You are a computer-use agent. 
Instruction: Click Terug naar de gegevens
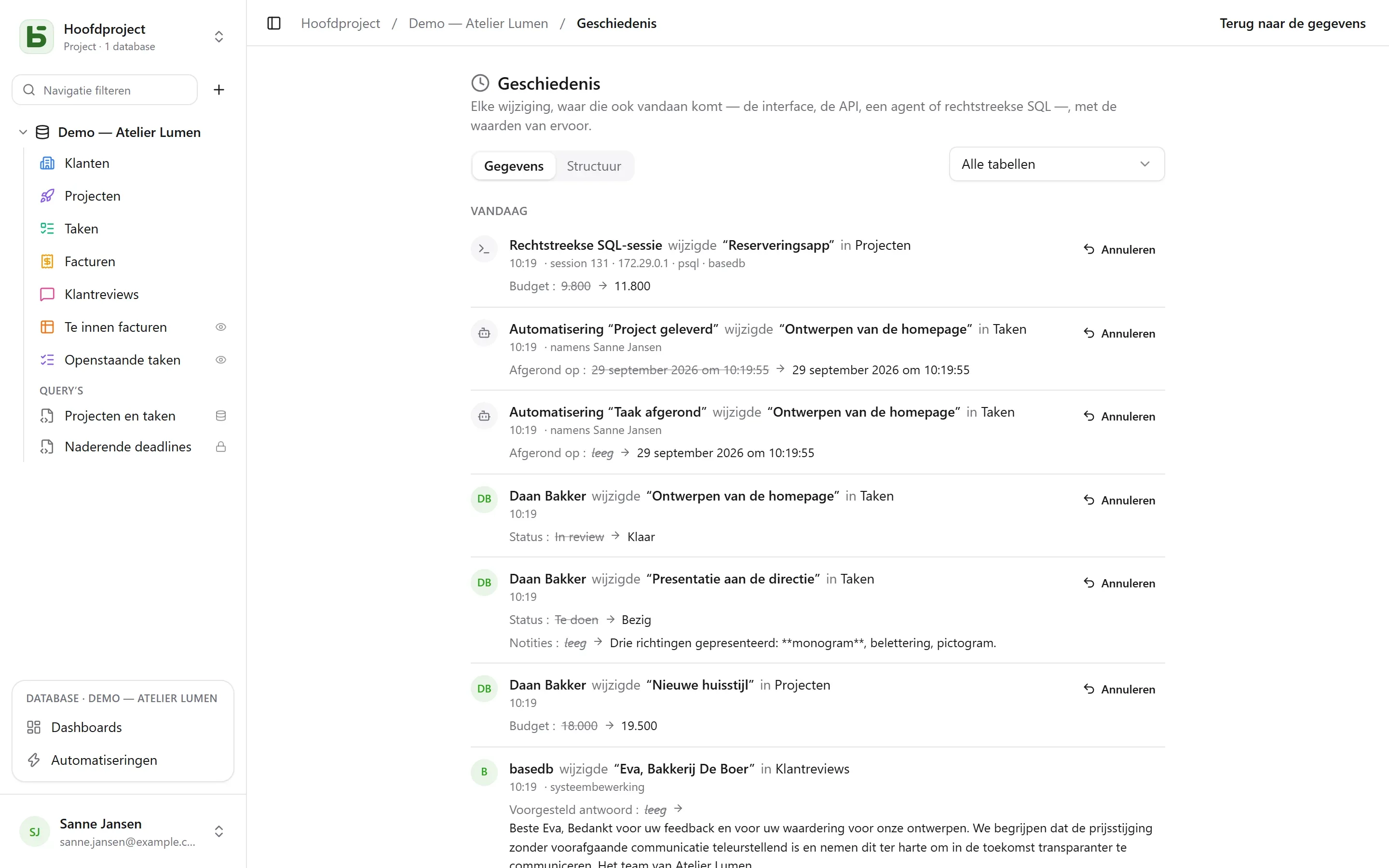[x=1293, y=23]
